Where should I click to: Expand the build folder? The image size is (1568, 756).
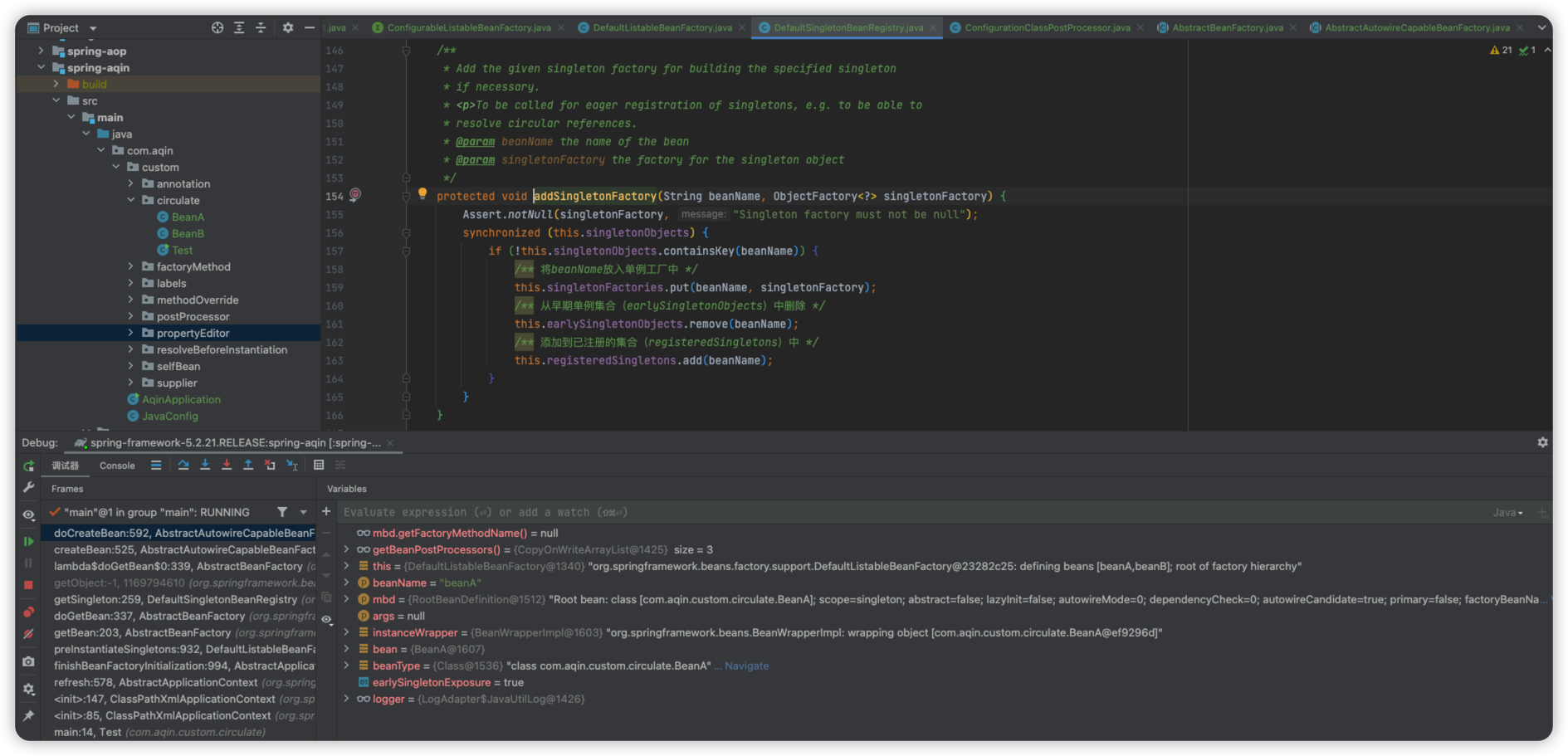point(56,84)
